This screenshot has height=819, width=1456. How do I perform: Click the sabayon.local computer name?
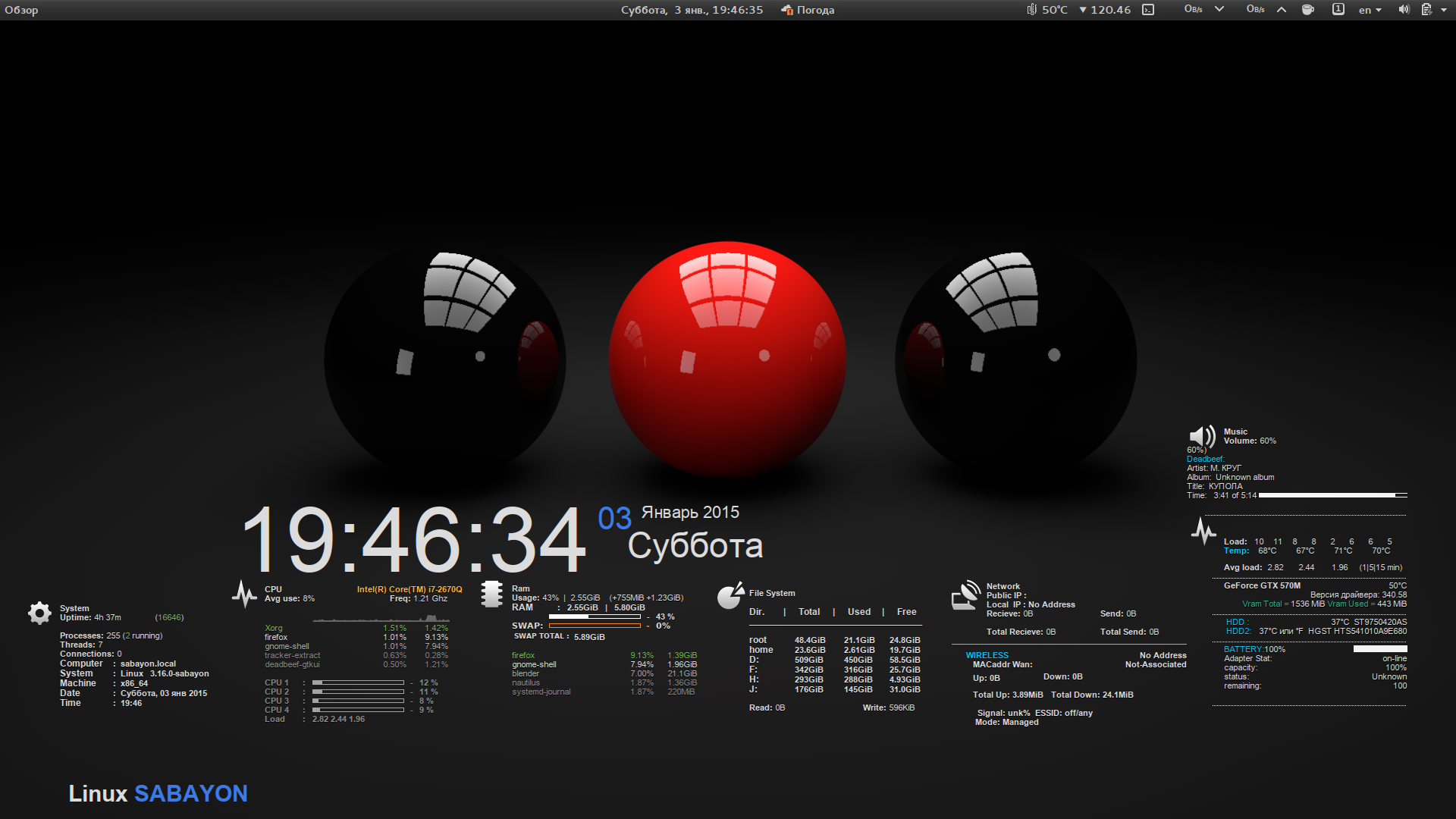(148, 664)
